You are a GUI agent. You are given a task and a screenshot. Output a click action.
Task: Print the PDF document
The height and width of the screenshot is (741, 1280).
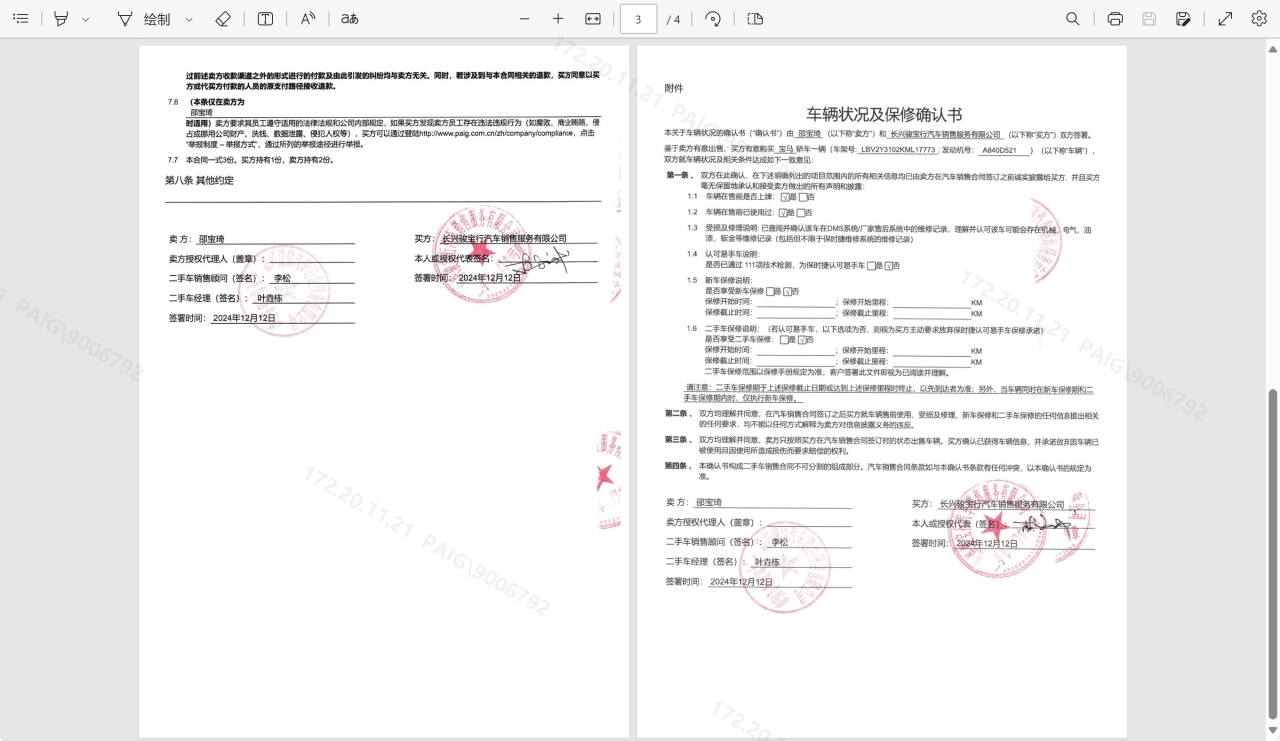pyautogui.click(x=1115, y=19)
